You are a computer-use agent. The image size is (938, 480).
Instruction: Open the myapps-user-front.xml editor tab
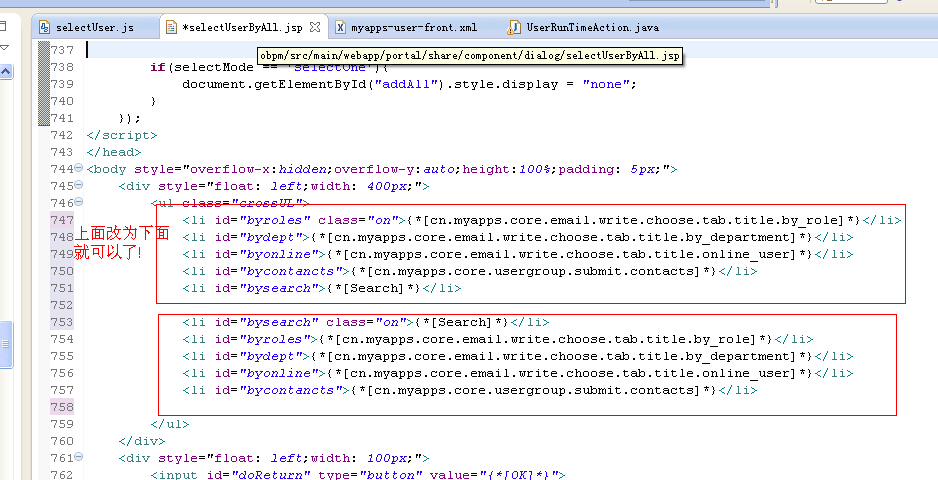tap(414, 28)
